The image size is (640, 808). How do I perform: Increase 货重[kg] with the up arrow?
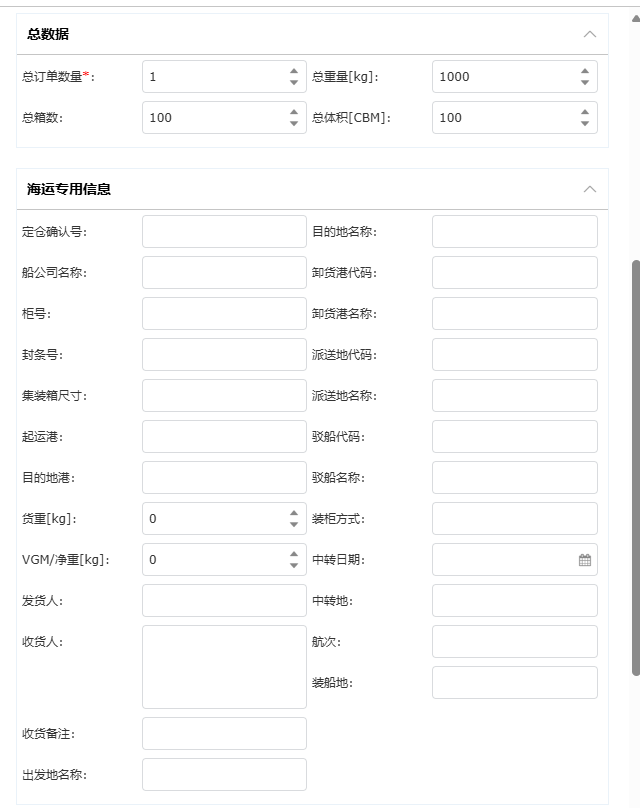(x=294, y=513)
